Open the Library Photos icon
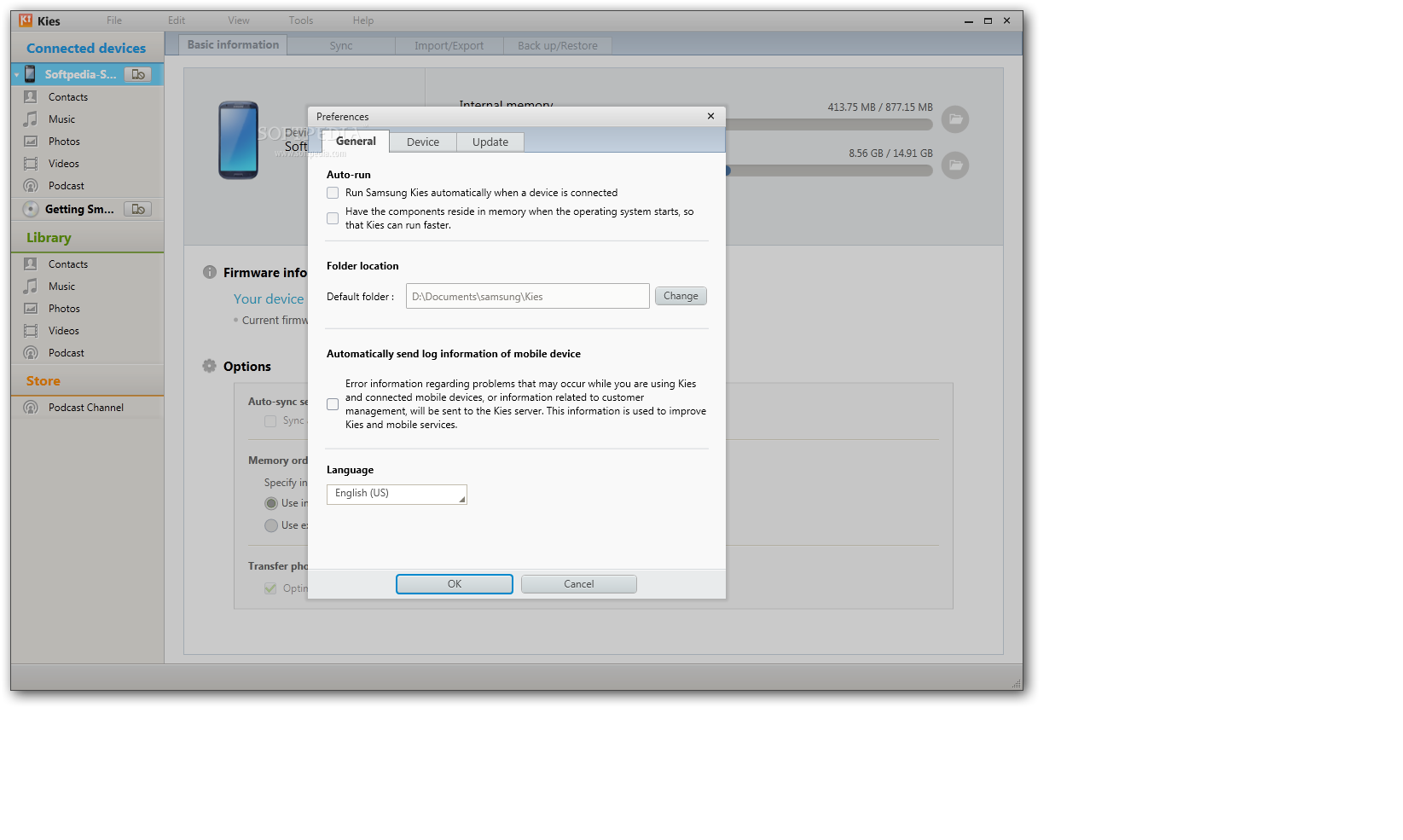 pyautogui.click(x=31, y=309)
